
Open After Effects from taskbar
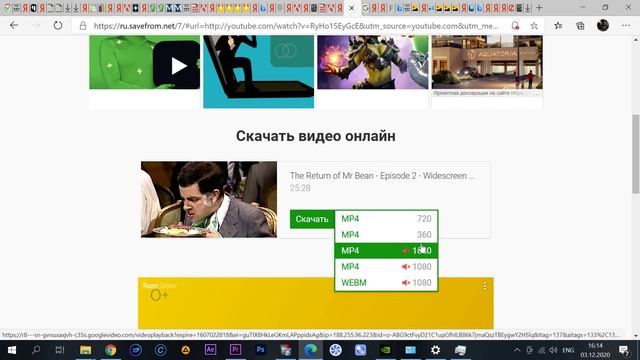[x=210, y=350]
